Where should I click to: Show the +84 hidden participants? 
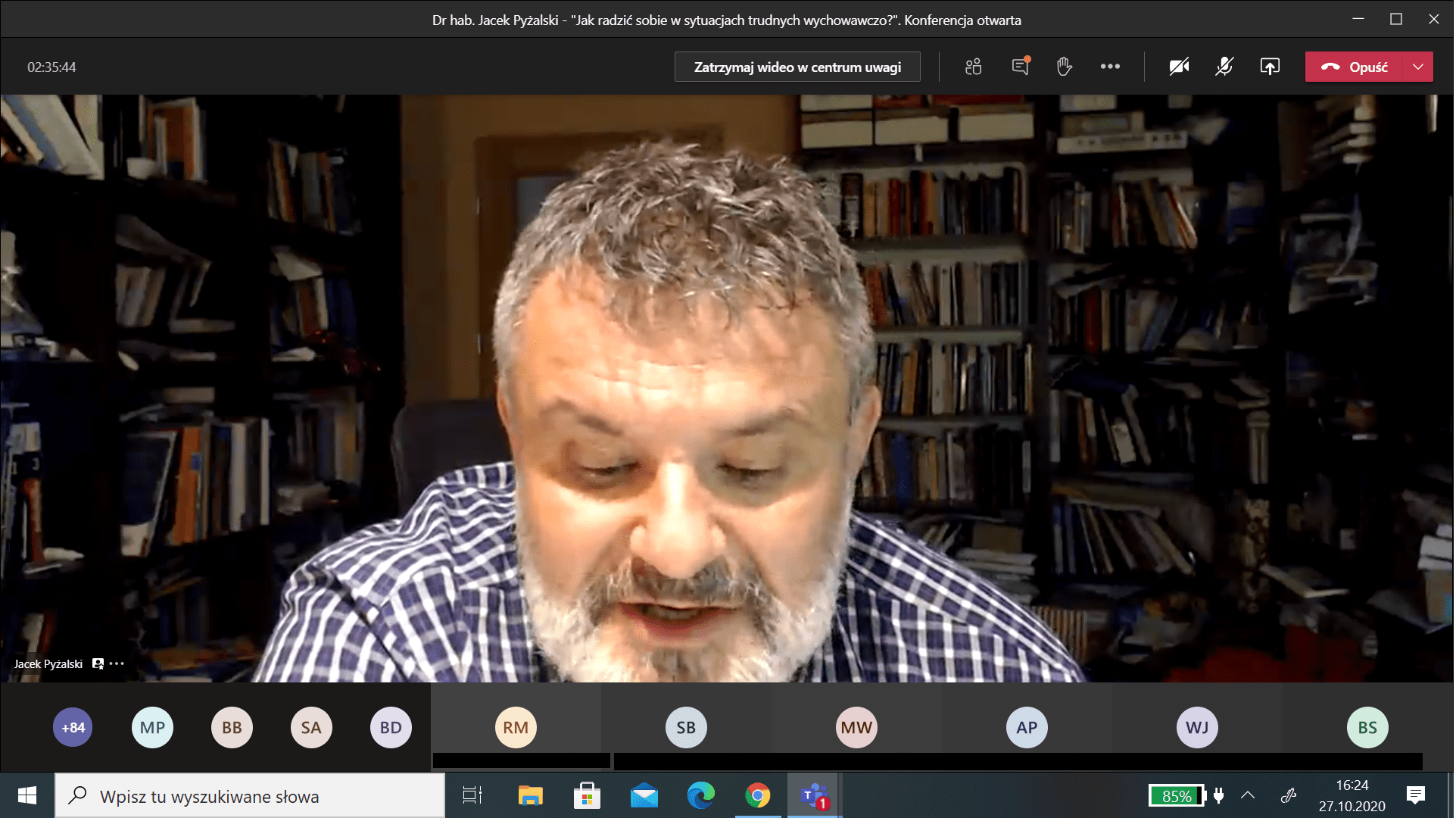[73, 727]
